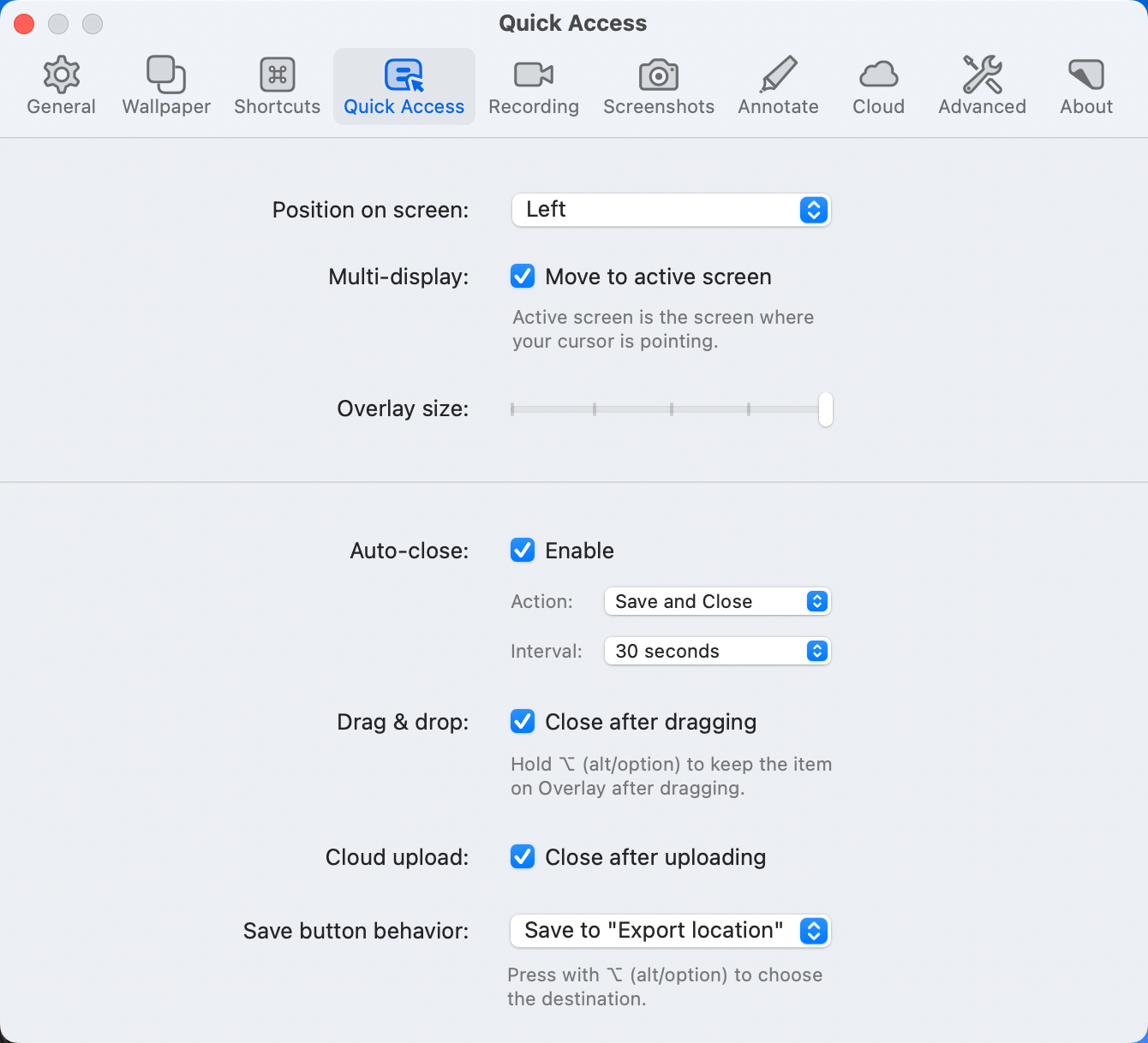Click the Overlay size slider handle
Viewport: 1148px width, 1043px height.
[x=825, y=409]
